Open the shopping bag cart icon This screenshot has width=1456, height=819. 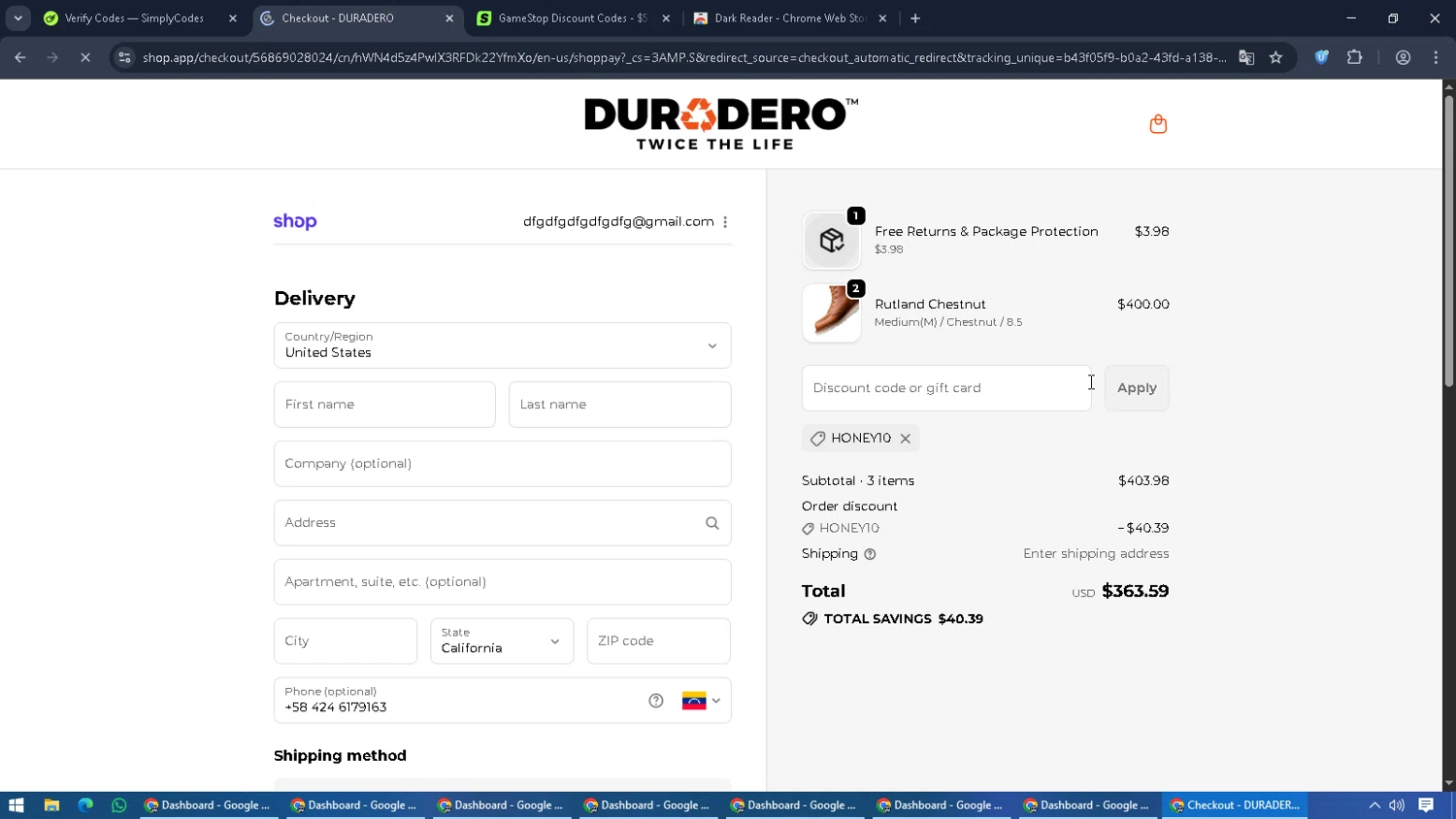(x=1158, y=124)
